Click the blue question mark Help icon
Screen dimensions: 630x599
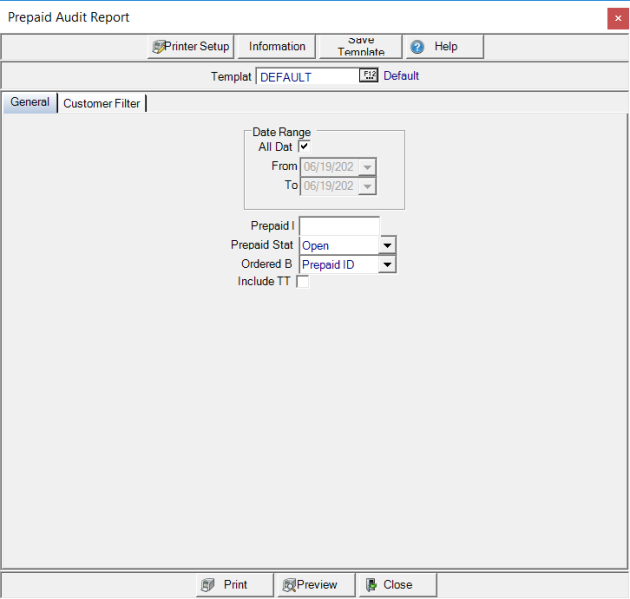coord(417,47)
